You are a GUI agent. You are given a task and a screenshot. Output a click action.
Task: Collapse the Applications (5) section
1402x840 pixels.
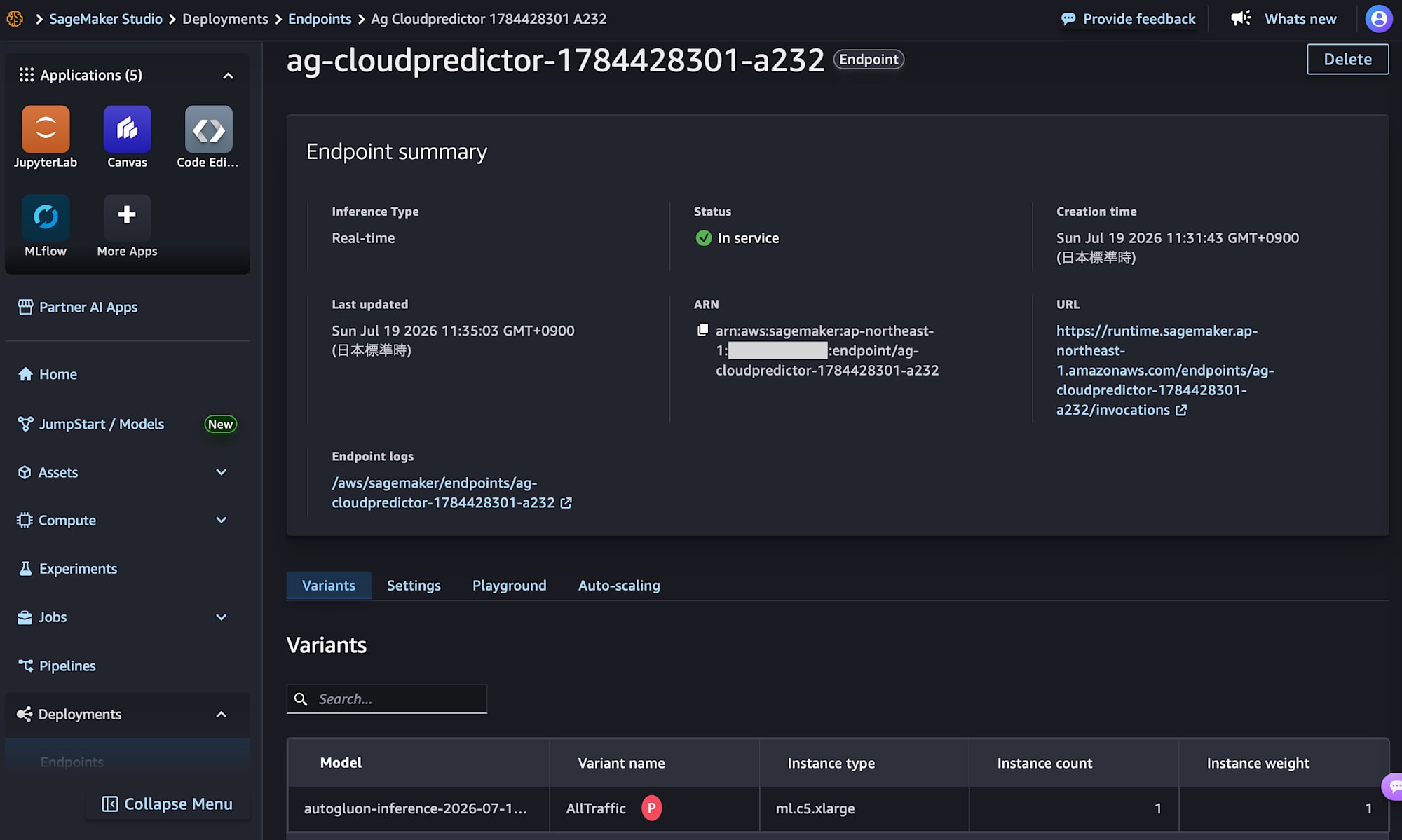tap(228, 76)
